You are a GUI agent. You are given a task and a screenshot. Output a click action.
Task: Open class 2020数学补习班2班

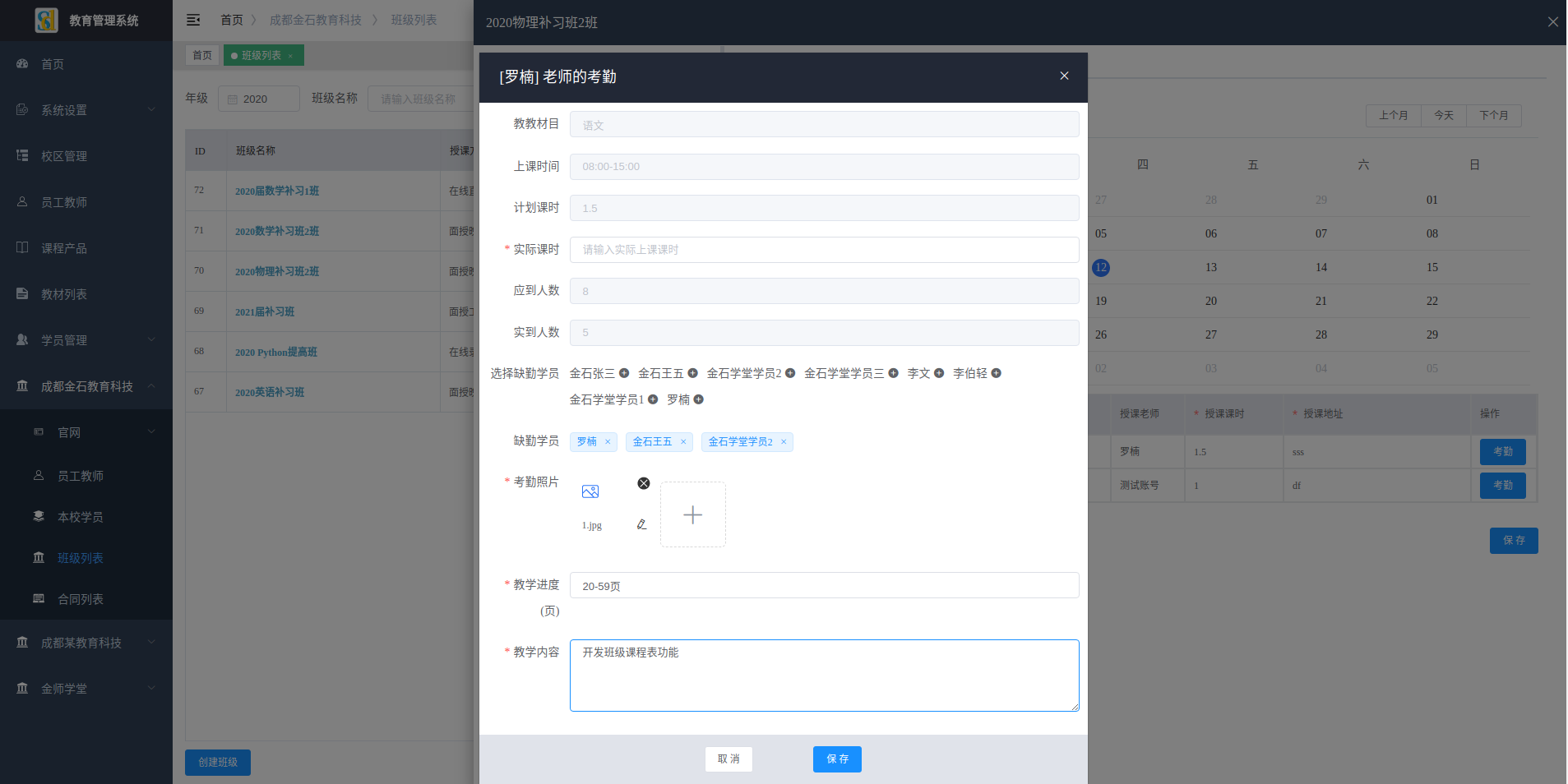point(277,231)
